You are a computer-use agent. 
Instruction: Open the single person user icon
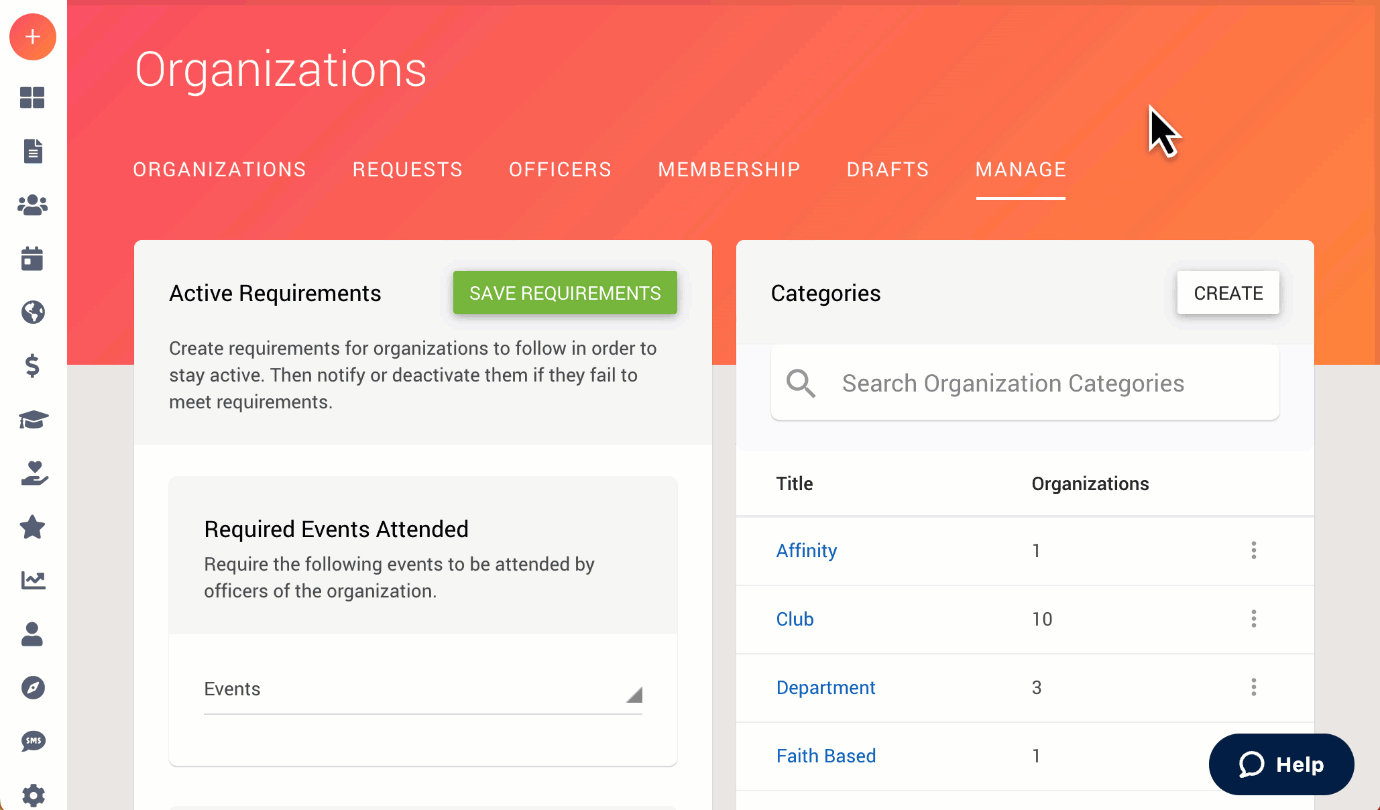click(33, 634)
